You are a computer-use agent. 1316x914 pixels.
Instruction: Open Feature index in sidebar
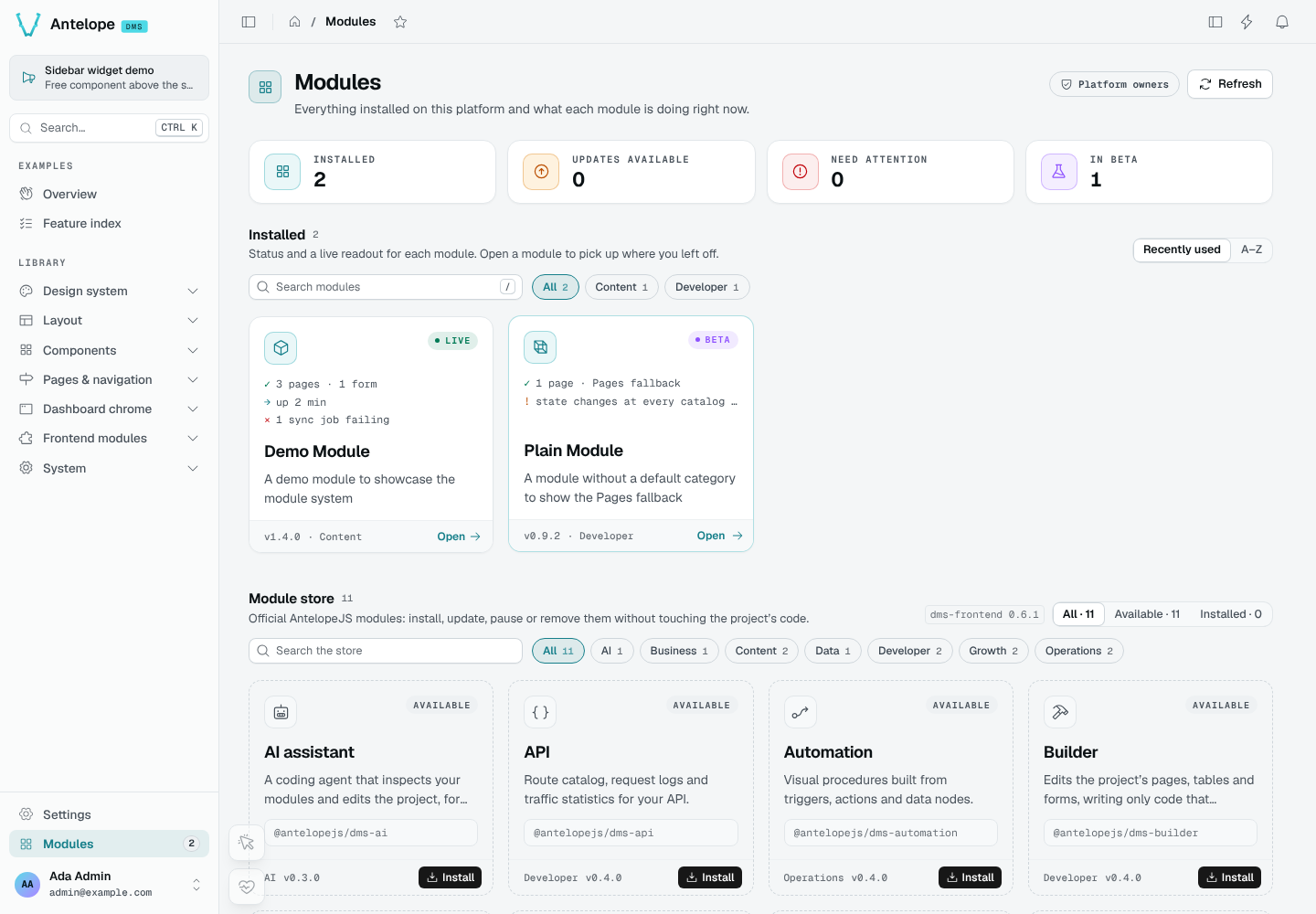[109, 223]
